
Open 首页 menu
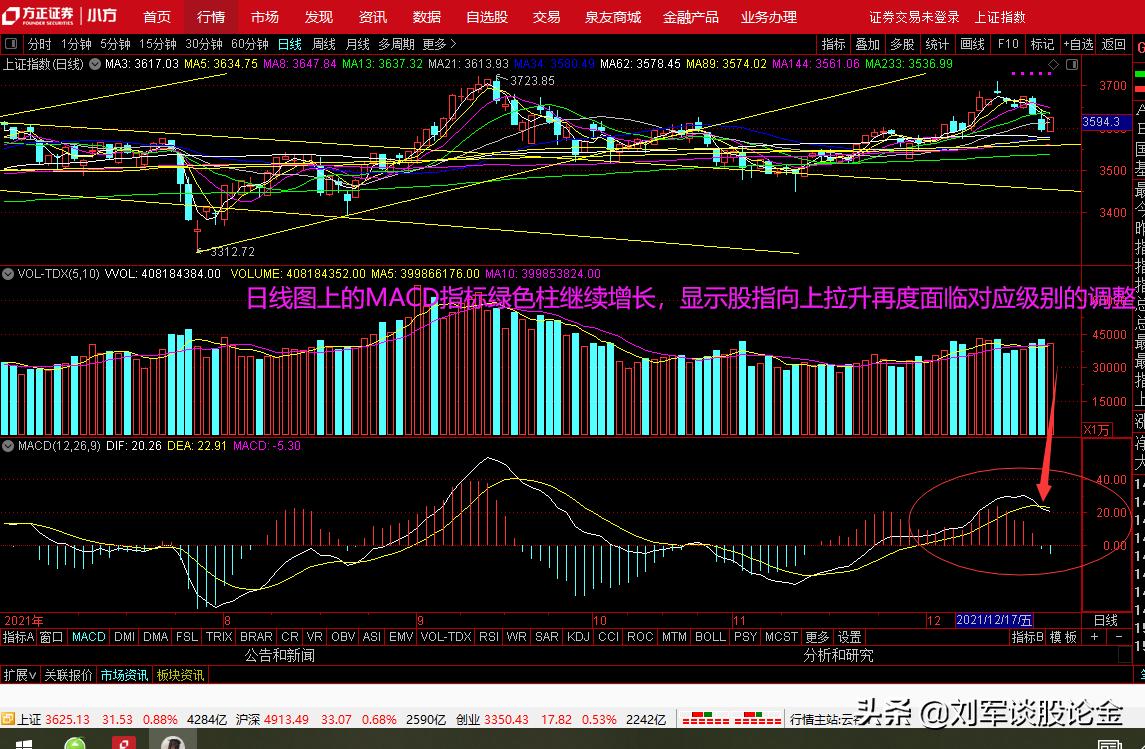tap(157, 16)
